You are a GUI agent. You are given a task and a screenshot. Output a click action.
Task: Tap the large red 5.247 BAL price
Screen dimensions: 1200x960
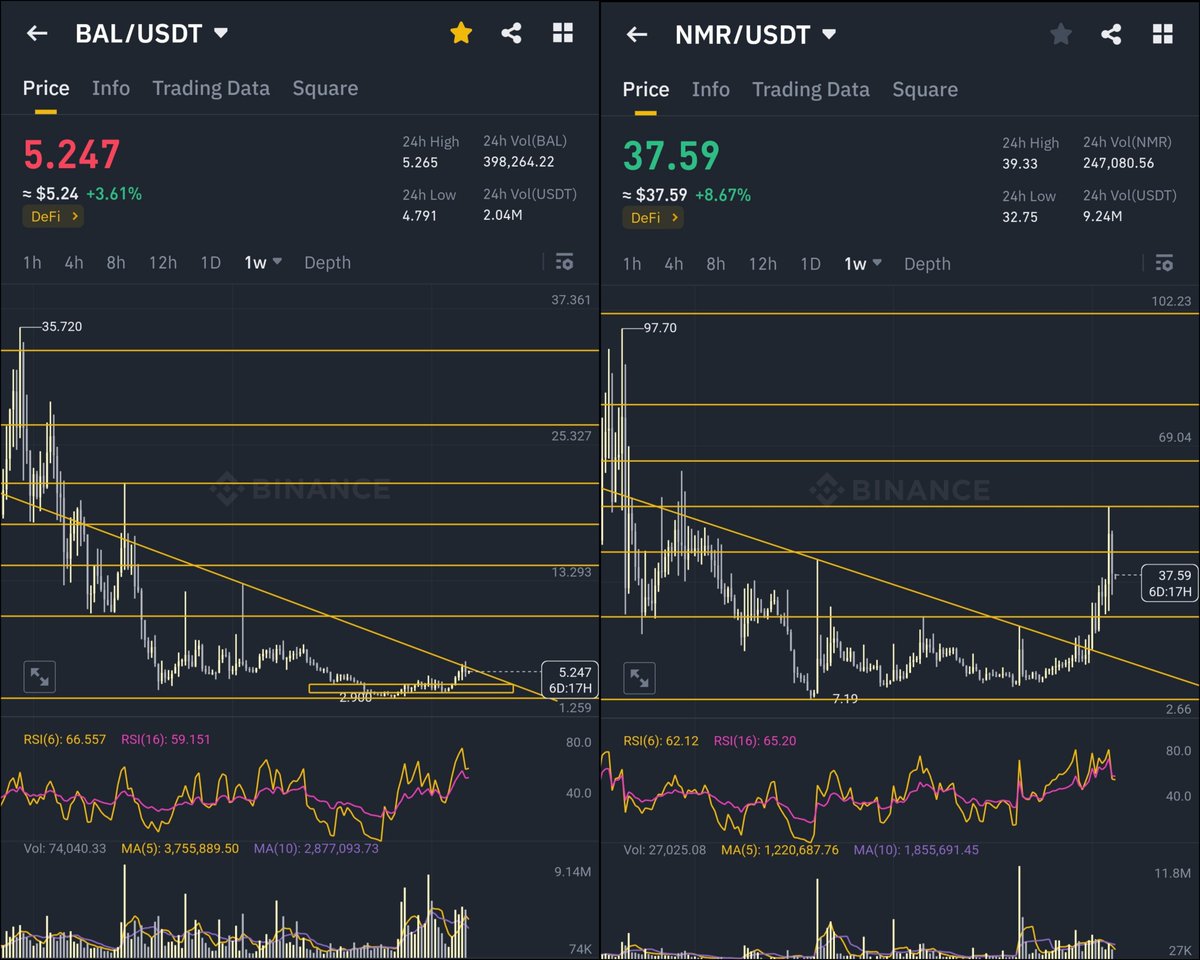pyautogui.click(x=71, y=156)
